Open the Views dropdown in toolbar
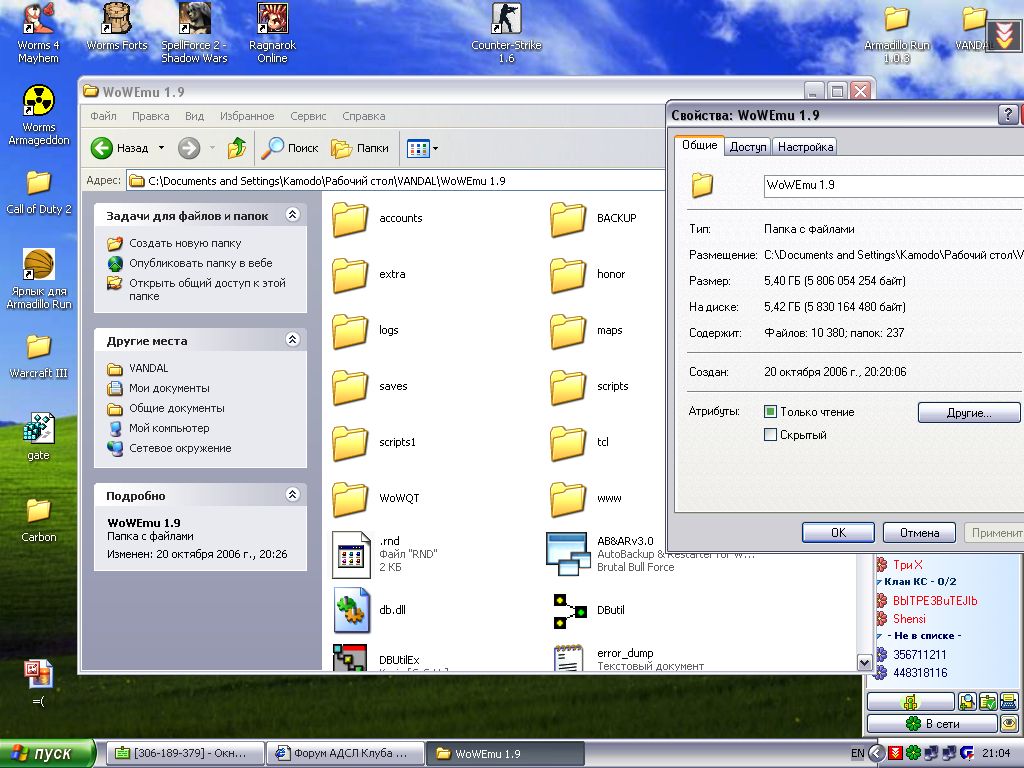The height and width of the screenshot is (768, 1024). coord(423,148)
